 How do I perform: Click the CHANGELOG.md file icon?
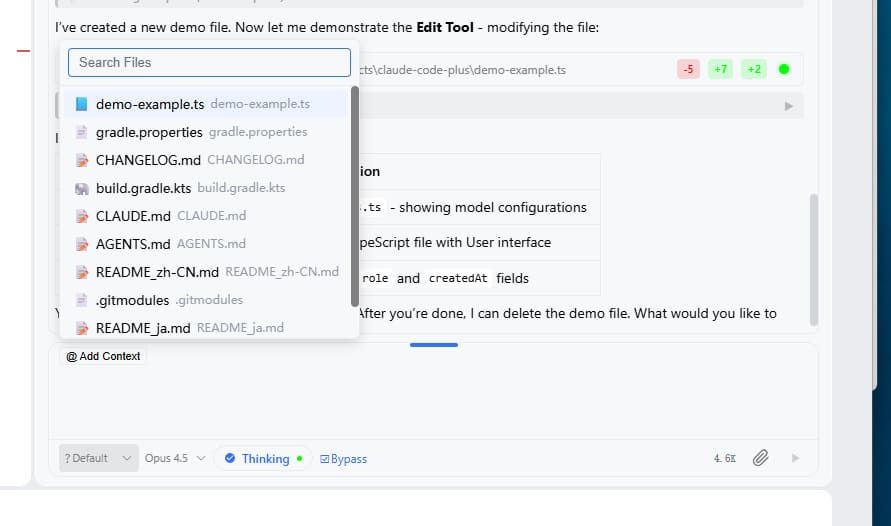click(81, 160)
